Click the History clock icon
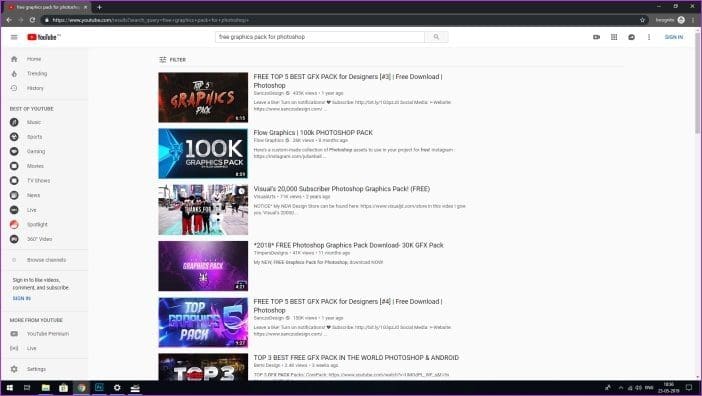The height and width of the screenshot is (396, 702). click(14, 88)
